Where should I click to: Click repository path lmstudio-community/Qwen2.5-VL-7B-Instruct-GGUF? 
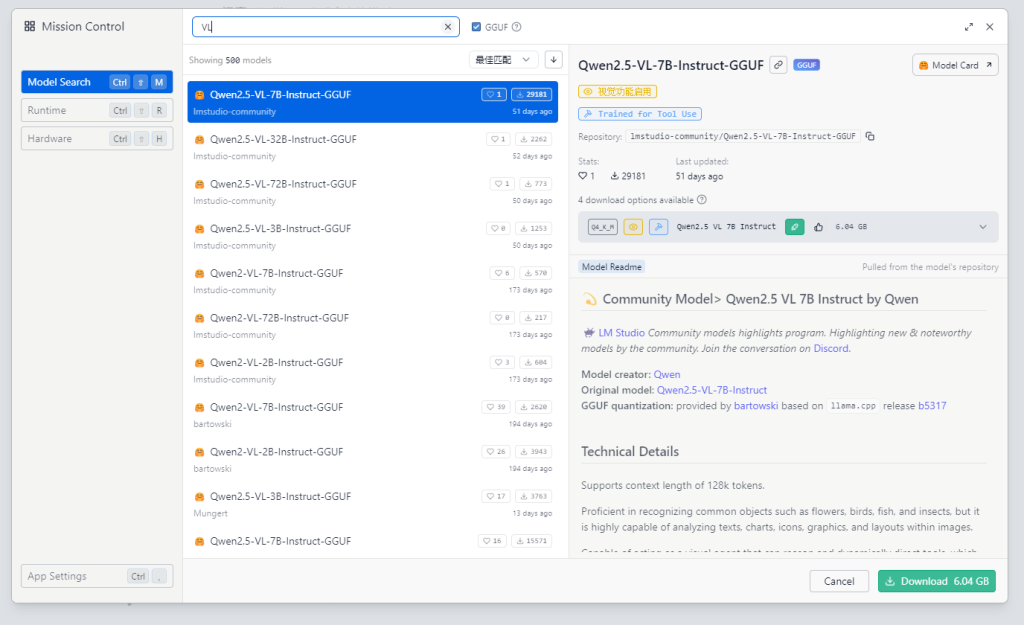point(743,136)
